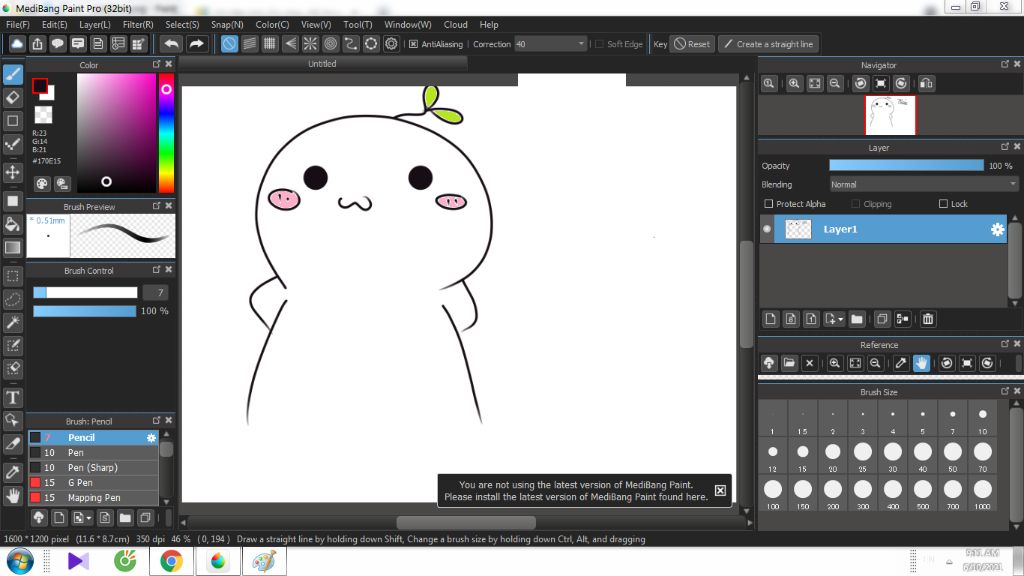
Task: Open Layer menu
Action: pyautogui.click(x=95, y=24)
